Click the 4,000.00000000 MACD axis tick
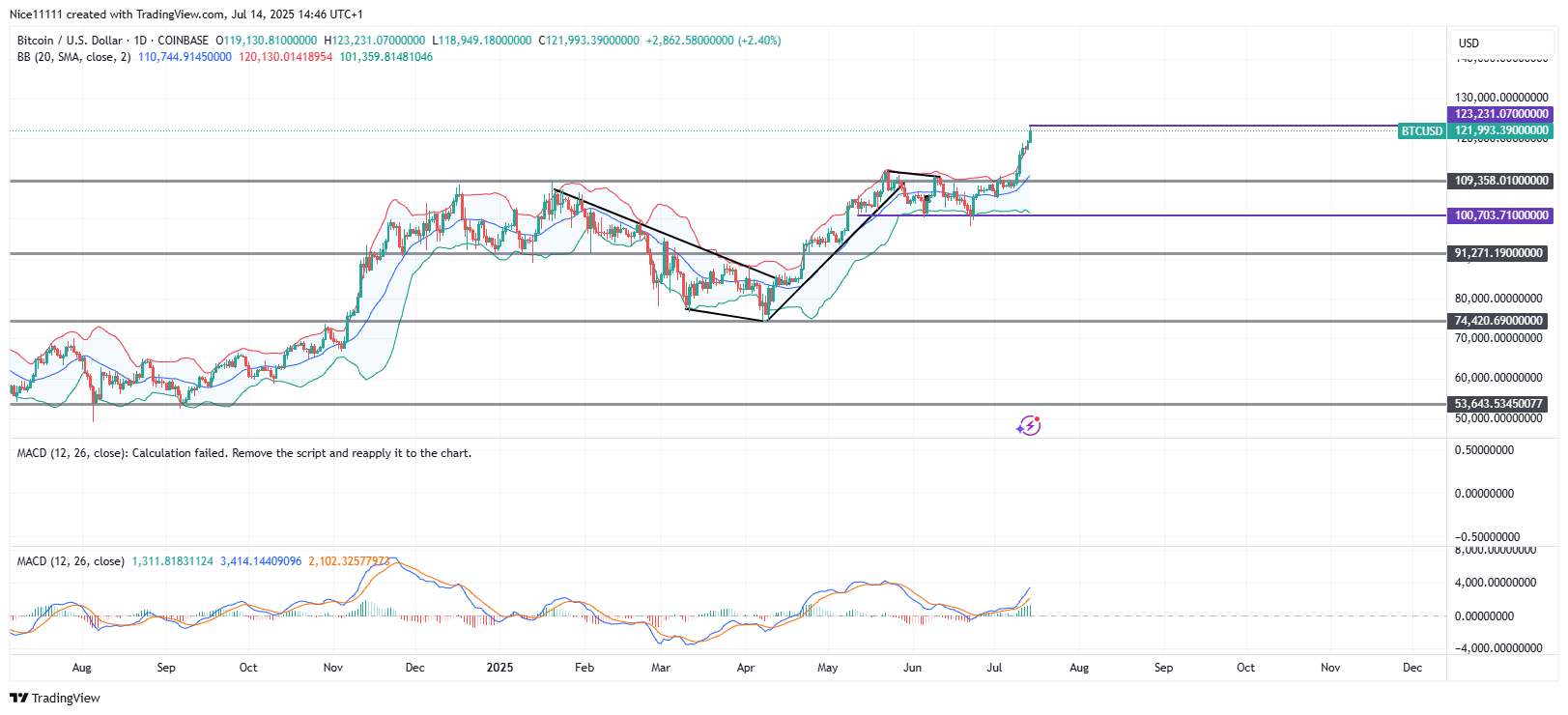Screen dimensions: 1568x715 pyautogui.click(x=1497, y=583)
